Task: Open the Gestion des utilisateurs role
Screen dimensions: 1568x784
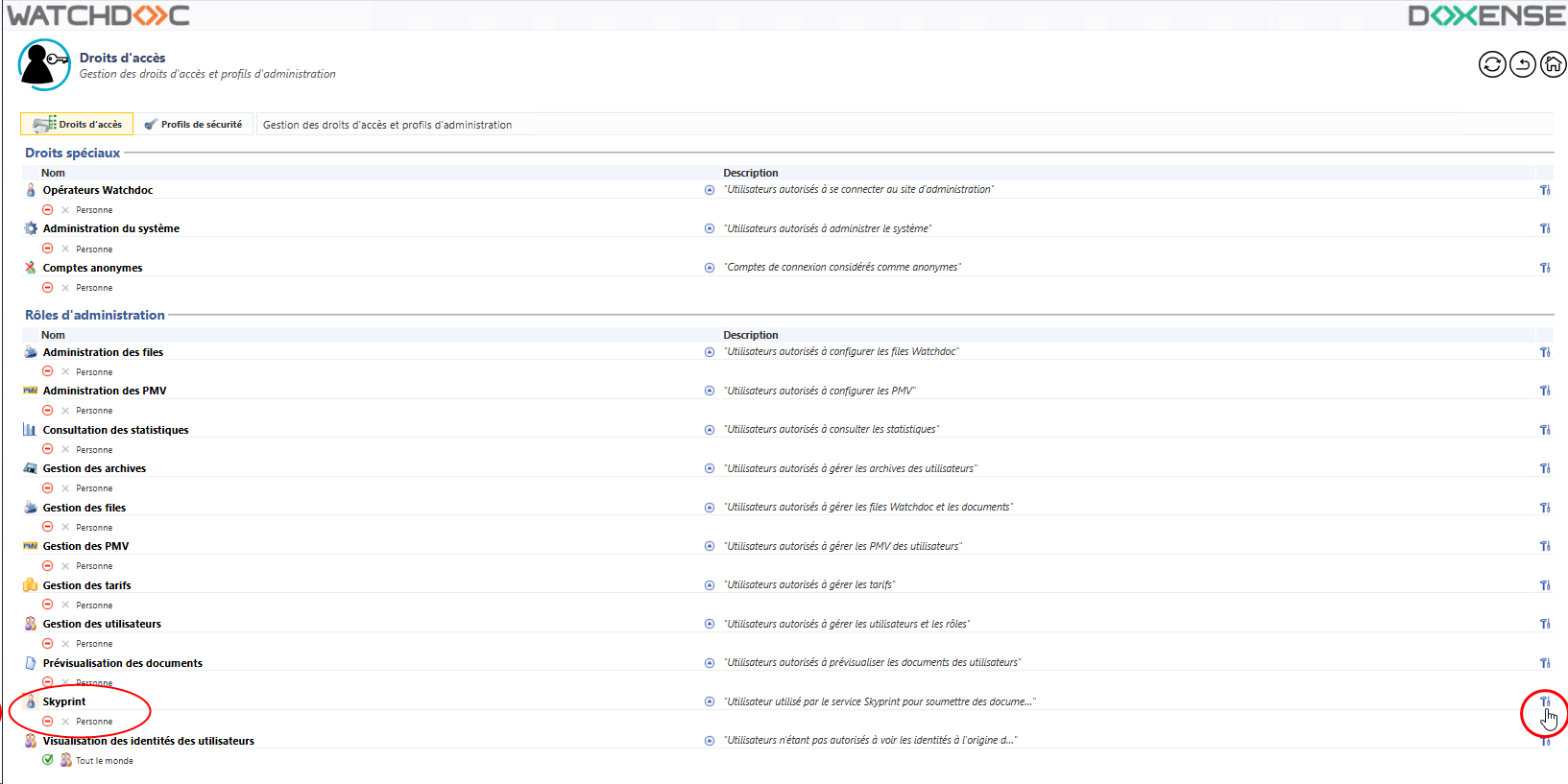Action: (x=102, y=624)
